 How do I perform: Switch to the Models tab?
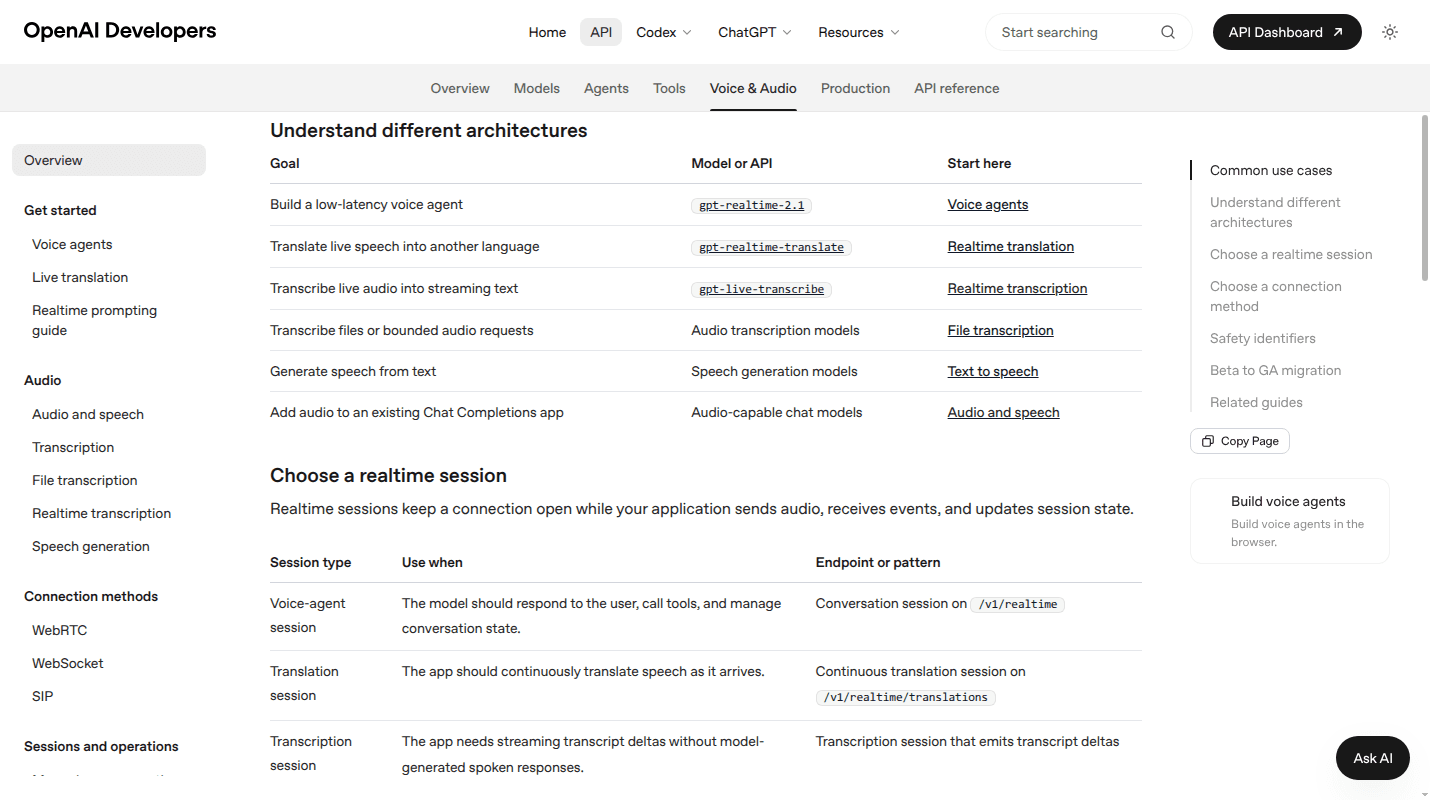pyautogui.click(x=537, y=88)
